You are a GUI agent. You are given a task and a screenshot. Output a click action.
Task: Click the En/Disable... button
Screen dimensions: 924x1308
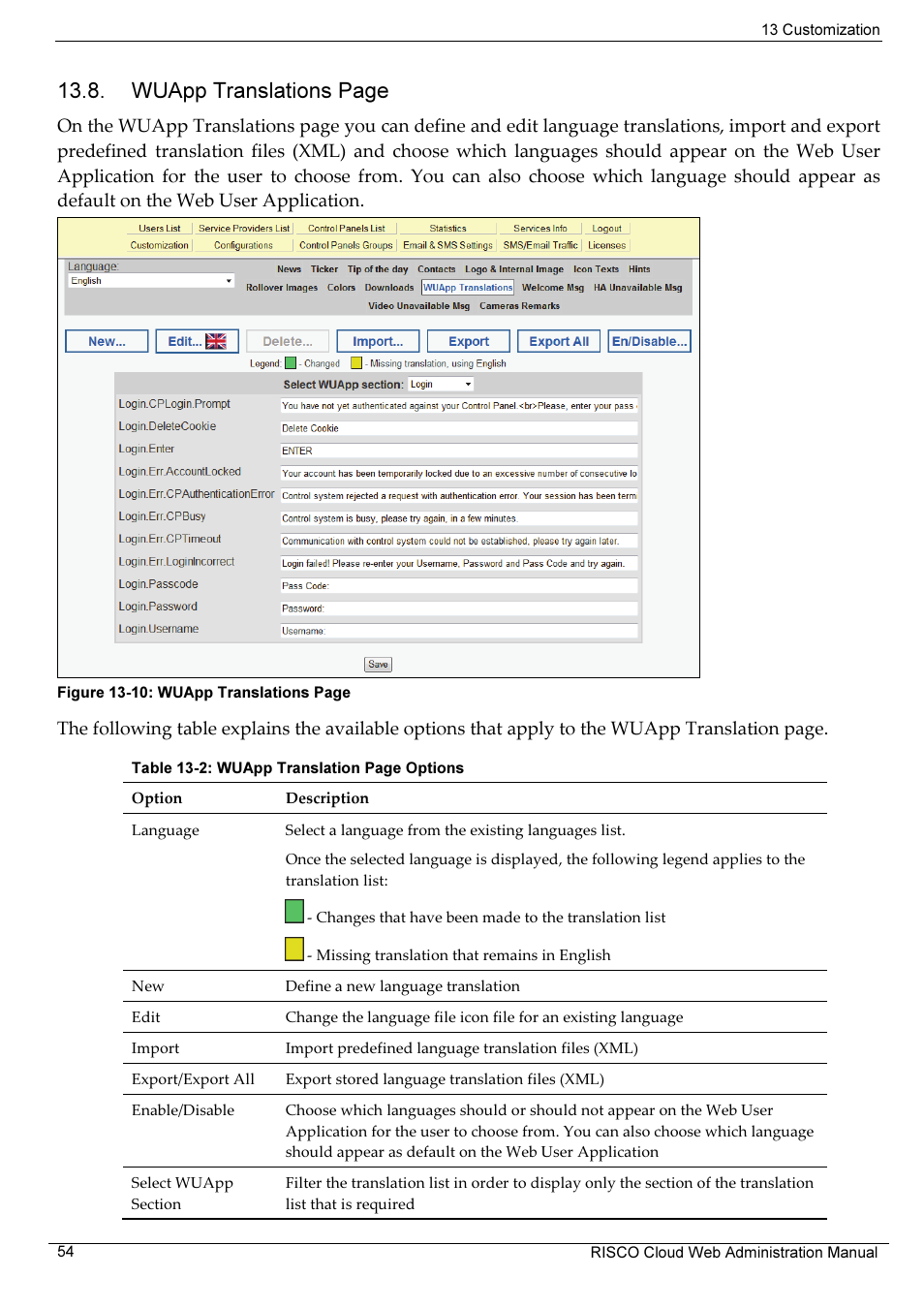pos(649,341)
